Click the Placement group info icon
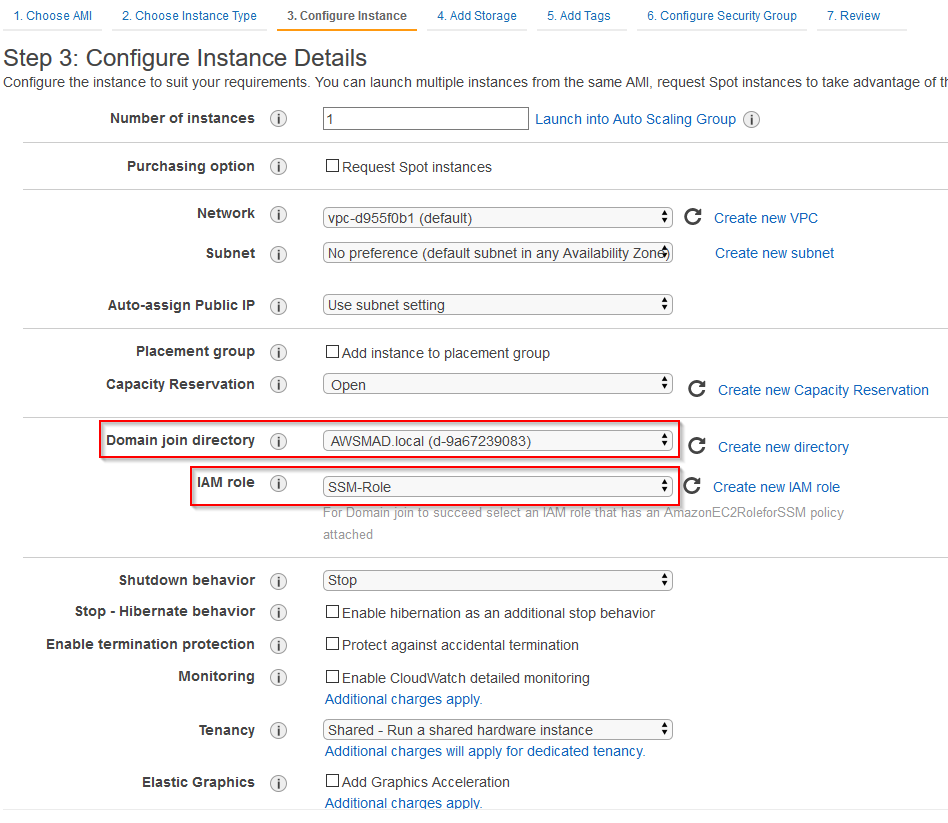This screenshot has height=823, width=948. 278,352
